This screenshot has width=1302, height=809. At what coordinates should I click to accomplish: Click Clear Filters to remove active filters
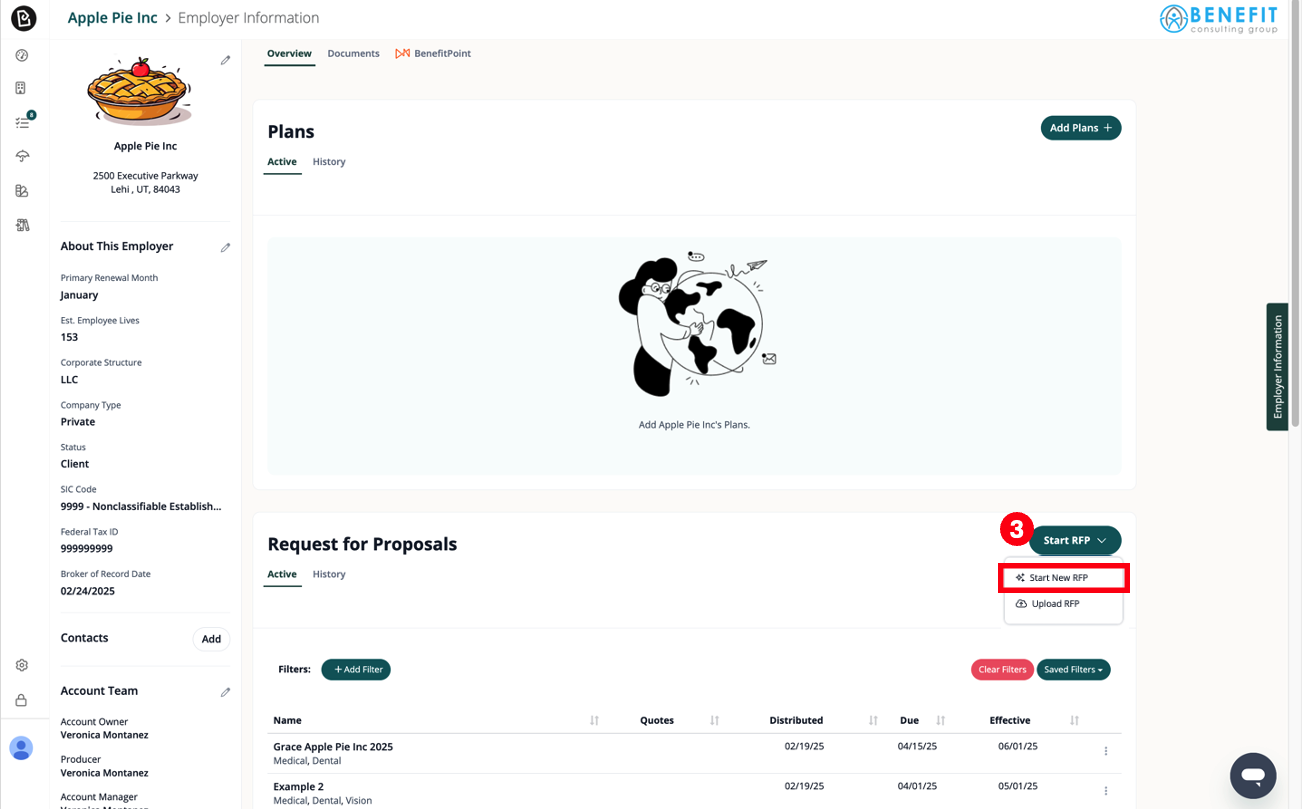coord(1002,669)
